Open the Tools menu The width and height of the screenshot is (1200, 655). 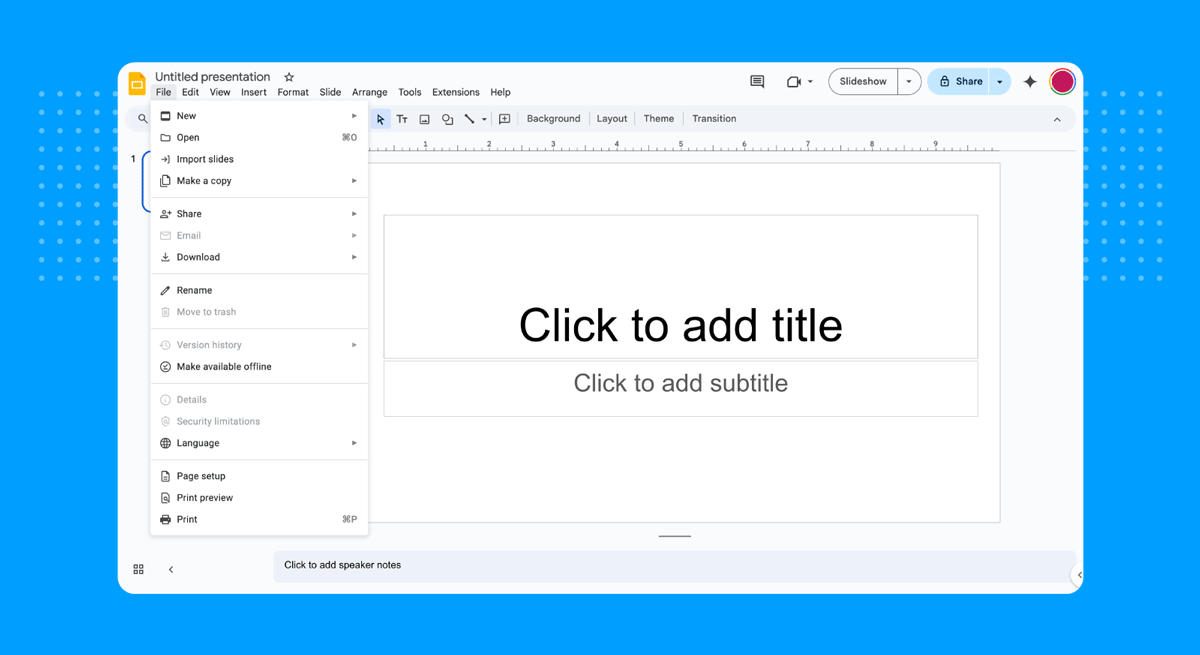(410, 92)
